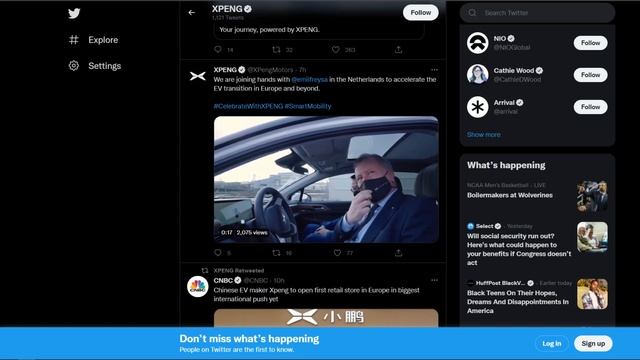The height and width of the screenshot is (360, 640).
Task: Follow Cathie Wood account
Action: click(590, 75)
